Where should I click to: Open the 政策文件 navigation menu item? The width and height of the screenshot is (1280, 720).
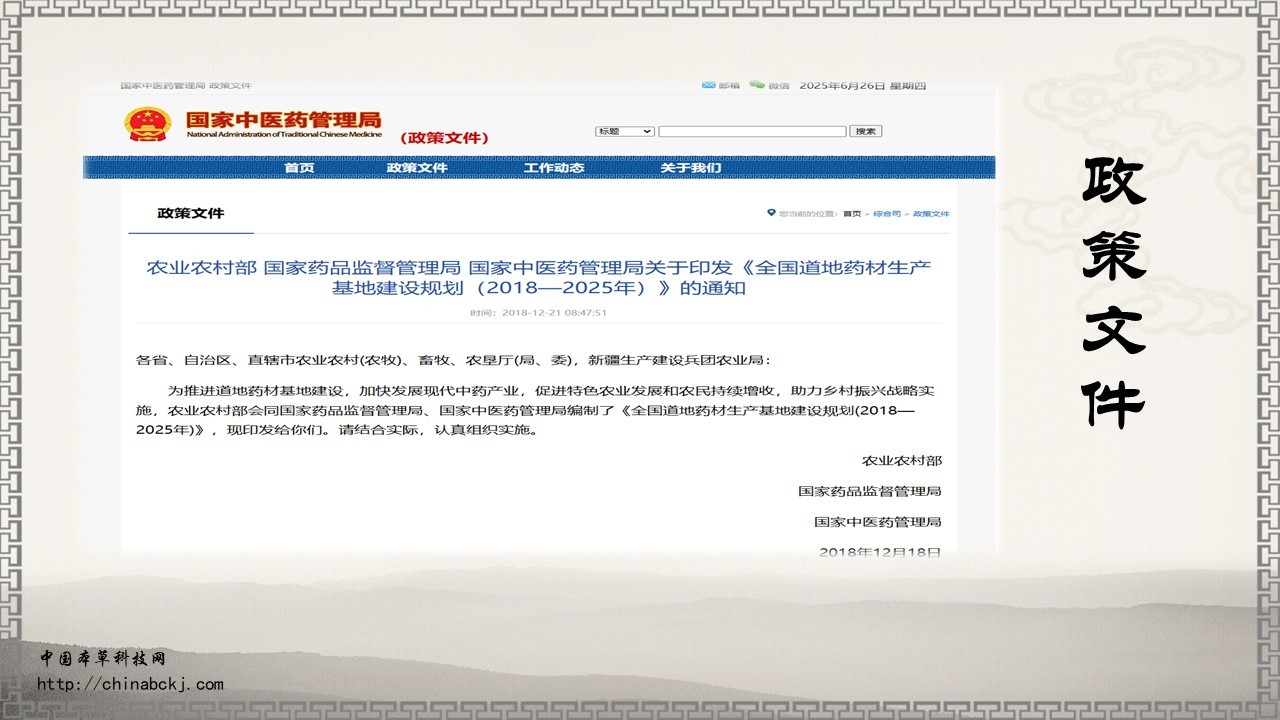tap(417, 167)
